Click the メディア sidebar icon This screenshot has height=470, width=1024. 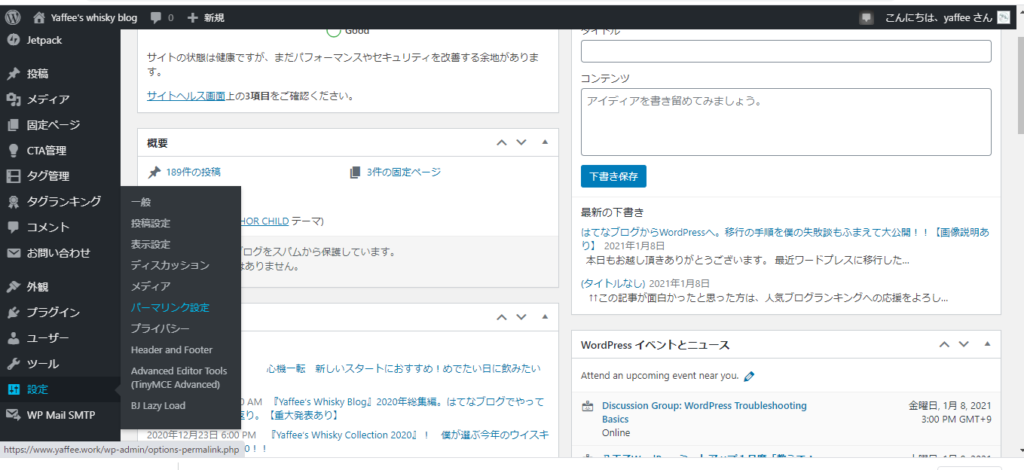click(x=12, y=99)
